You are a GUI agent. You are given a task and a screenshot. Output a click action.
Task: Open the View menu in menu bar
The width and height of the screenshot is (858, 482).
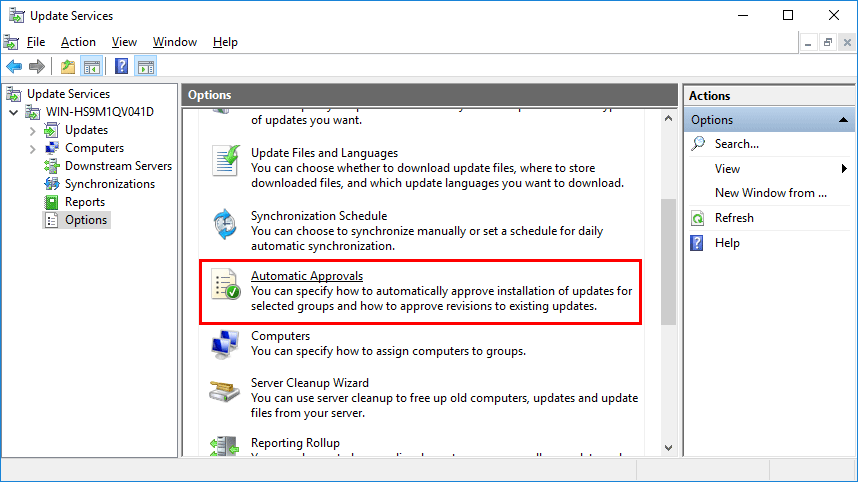coord(124,42)
